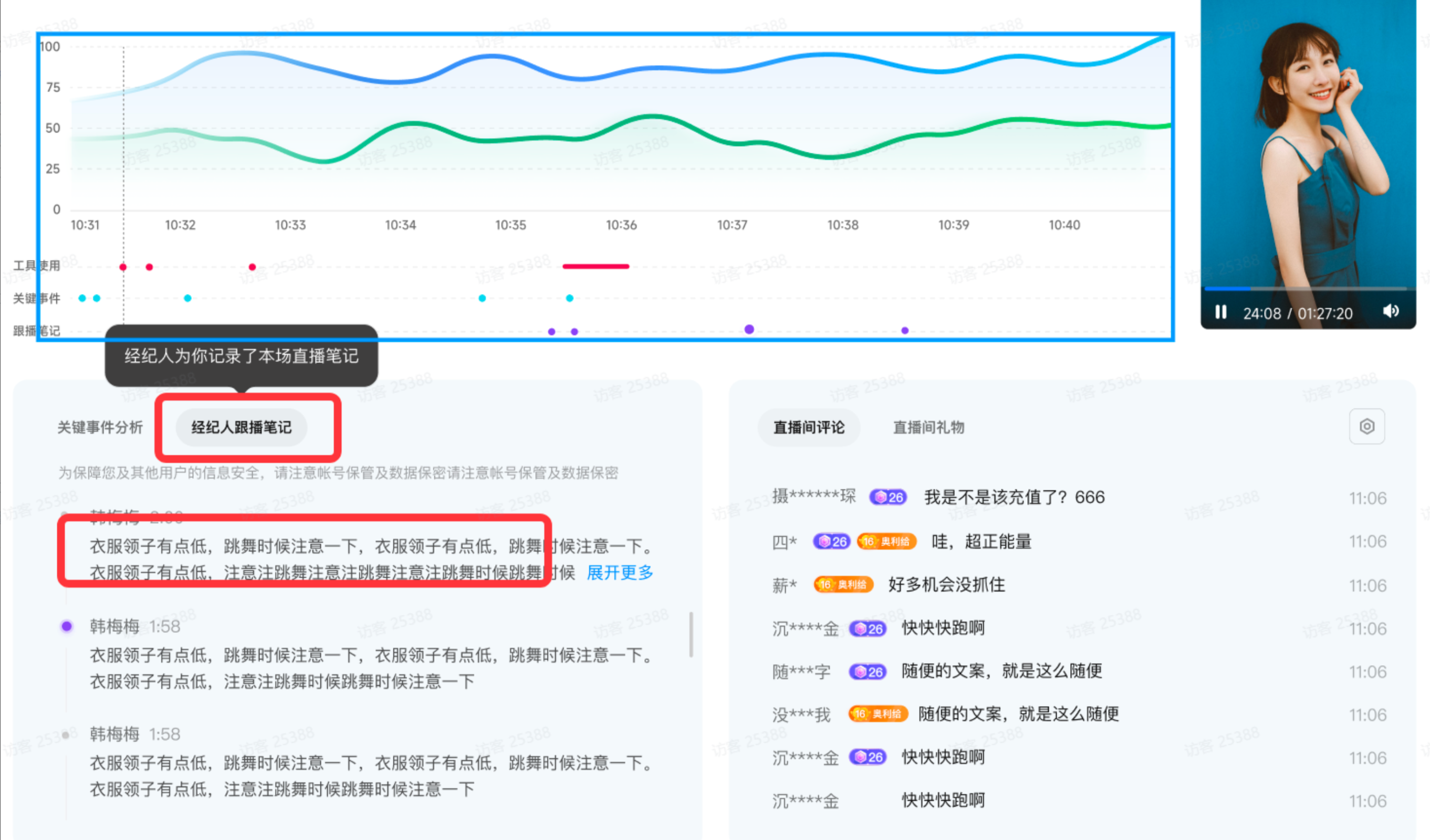Click the level 26 badge beside 摄******琛
Screen dimensions: 1430x840
(x=888, y=497)
